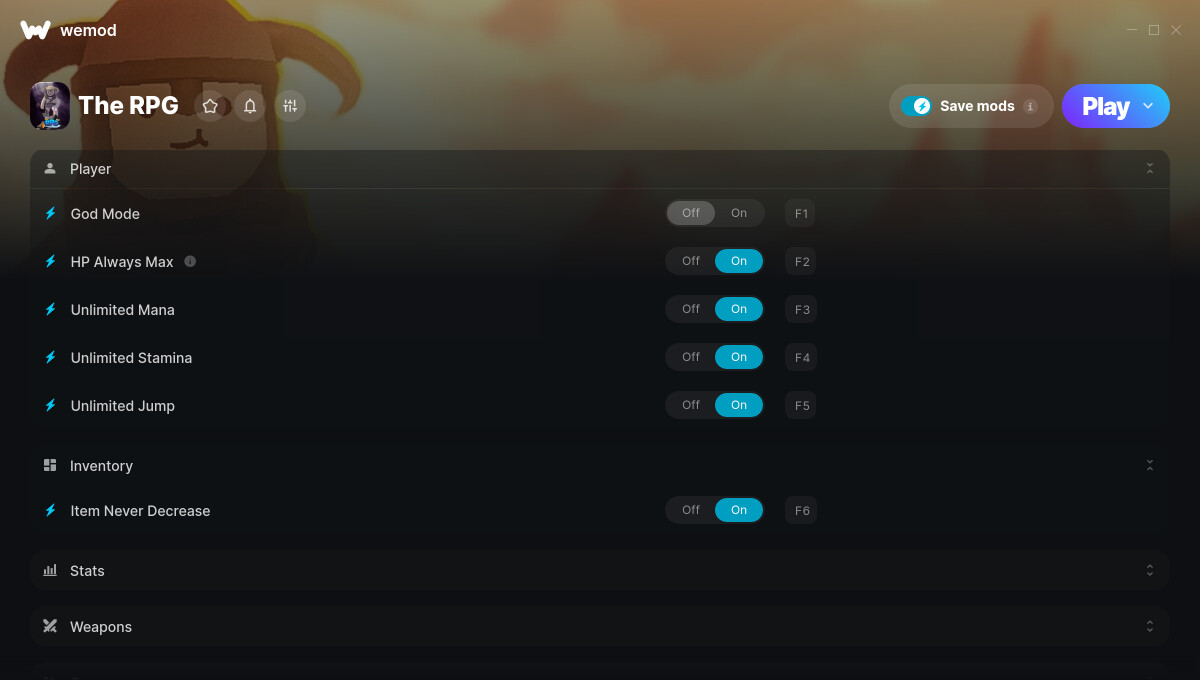Click The RPG game thumbnail
This screenshot has width=1200, height=680.
click(50, 105)
